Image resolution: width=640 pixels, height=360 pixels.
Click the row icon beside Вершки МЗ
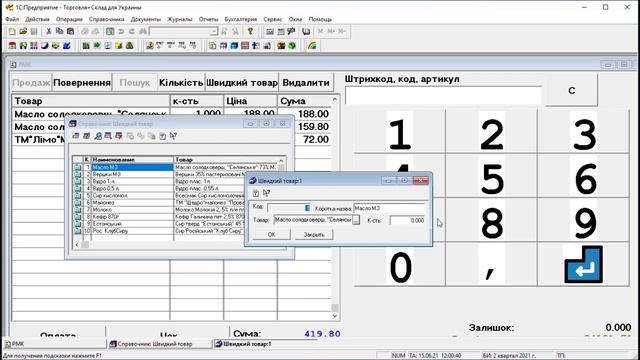click(x=78, y=174)
